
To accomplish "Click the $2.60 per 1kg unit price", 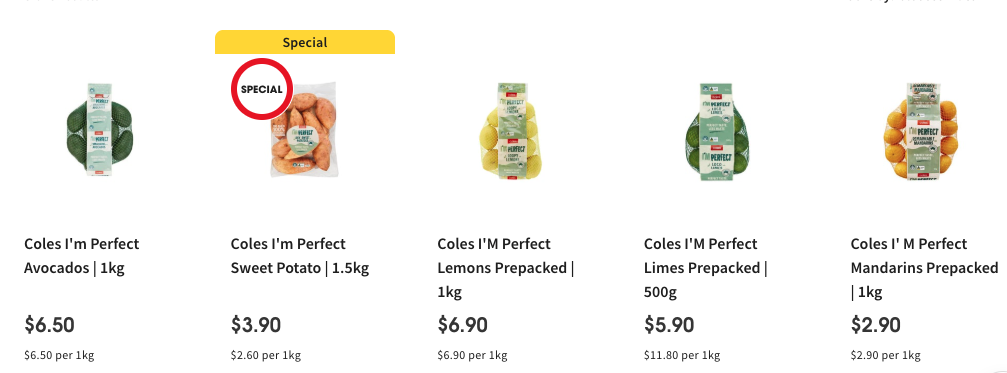I will pos(266,355).
